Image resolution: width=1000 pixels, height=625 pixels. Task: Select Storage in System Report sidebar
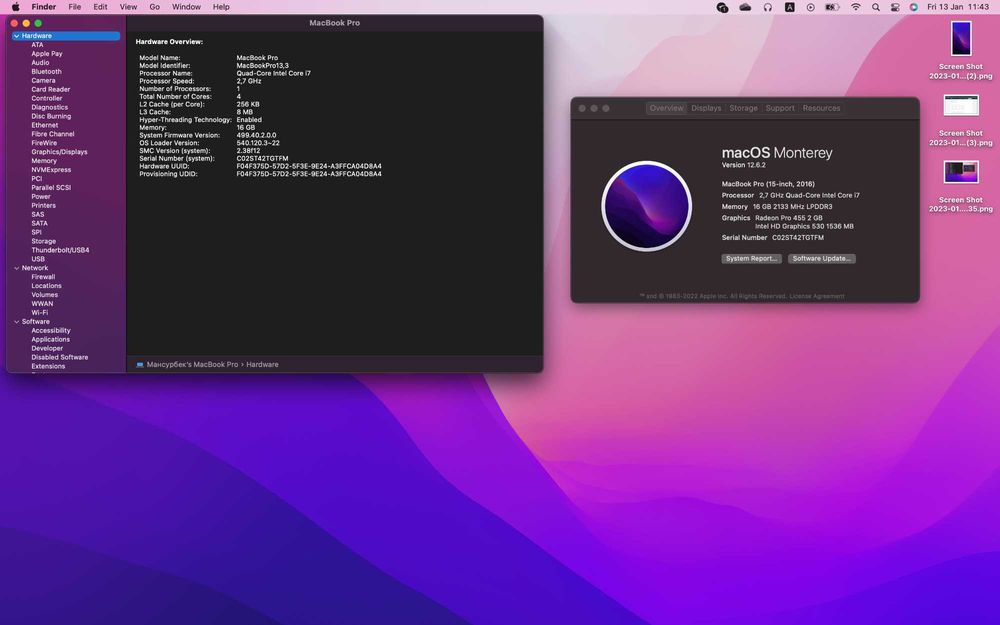[x=43, y=242]
